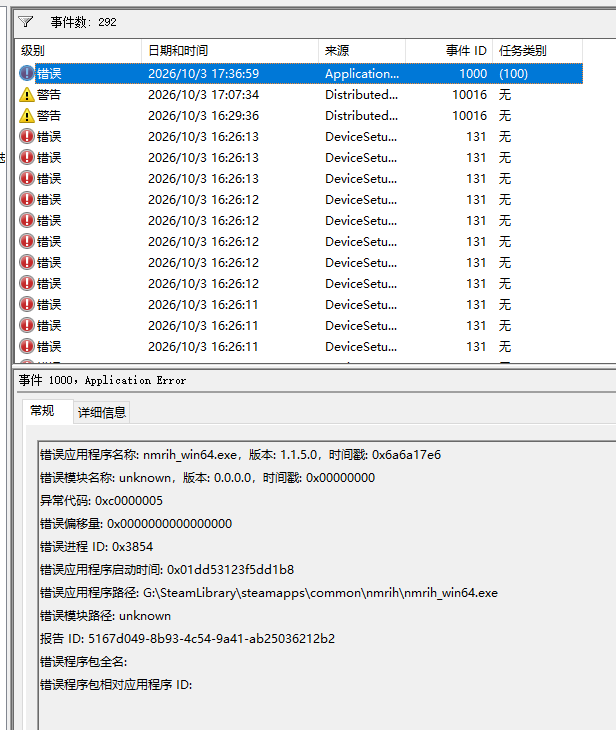Click the 报告 ID line
Image resolution: width=616 pixels, height=730 pixels.
coord(187,639)
